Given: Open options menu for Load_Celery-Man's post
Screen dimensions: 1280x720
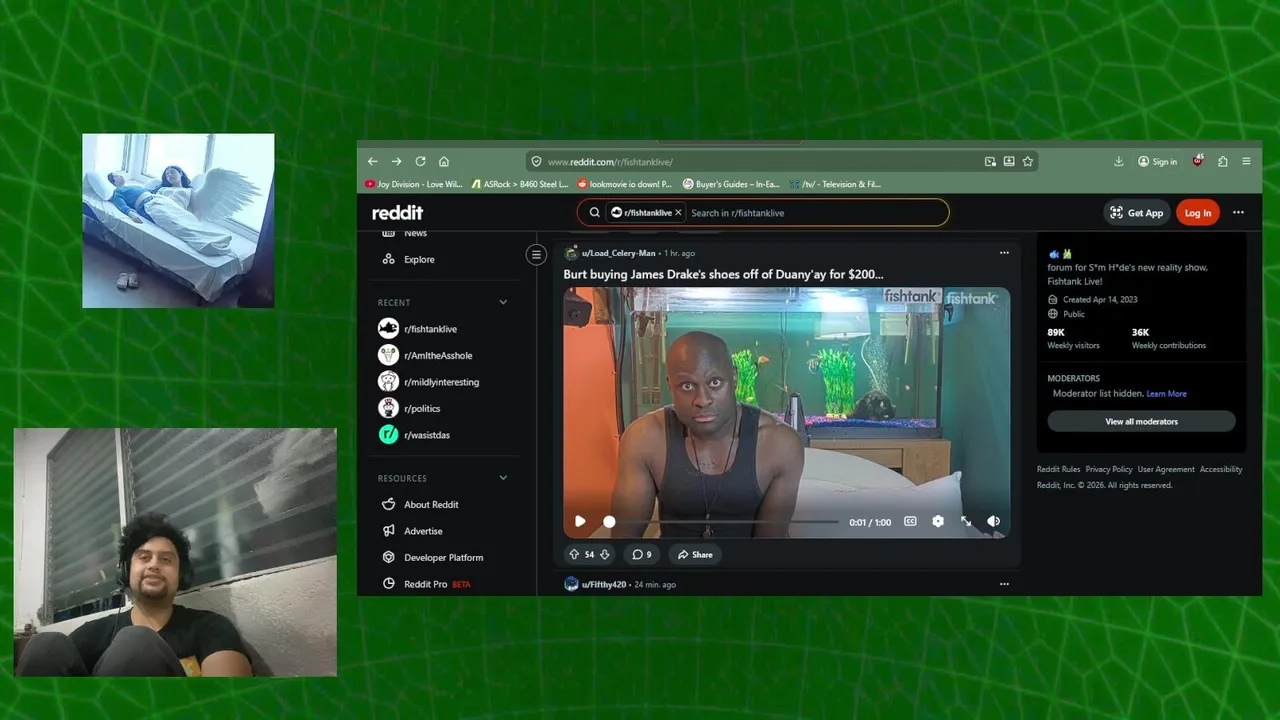Looking at the screenshot, I should 1004,253.
